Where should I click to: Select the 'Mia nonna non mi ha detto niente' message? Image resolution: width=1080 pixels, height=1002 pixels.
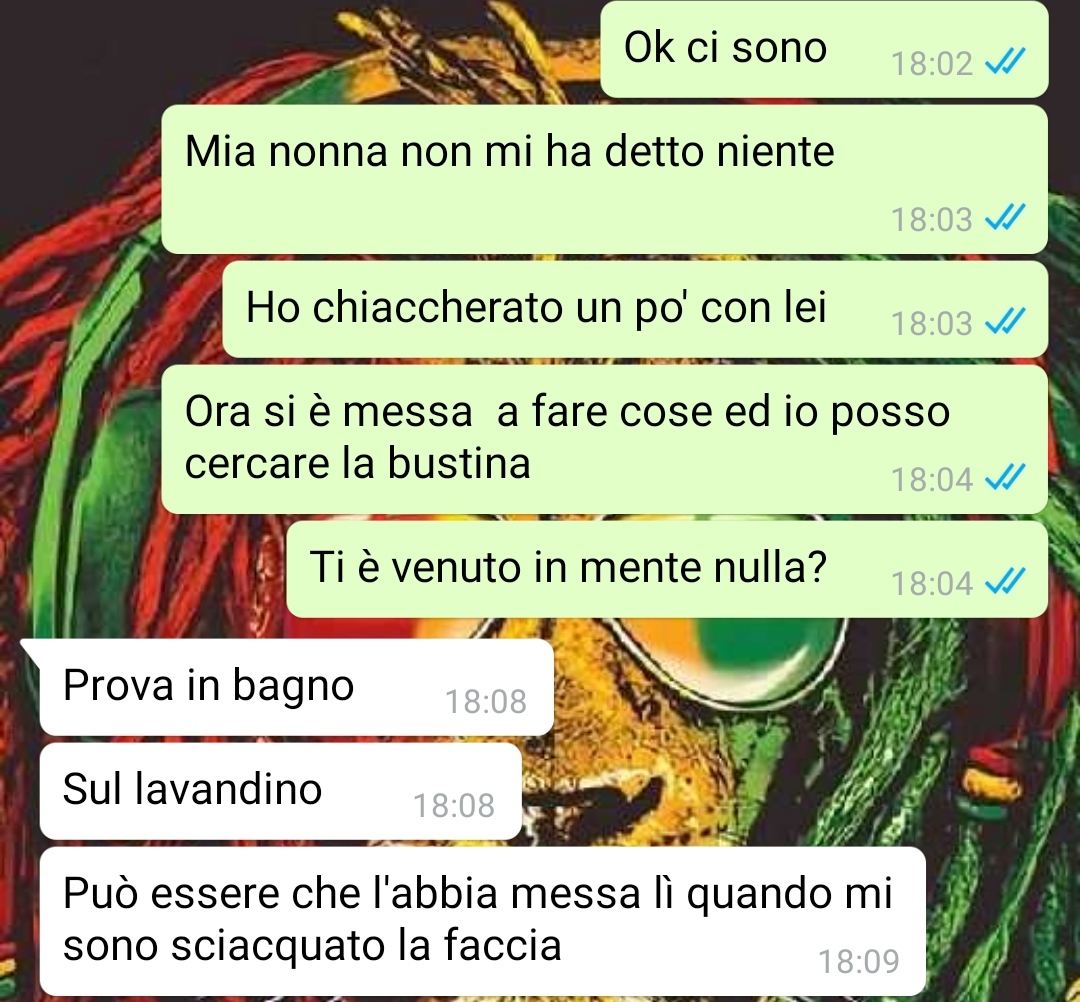coord(605,179)
